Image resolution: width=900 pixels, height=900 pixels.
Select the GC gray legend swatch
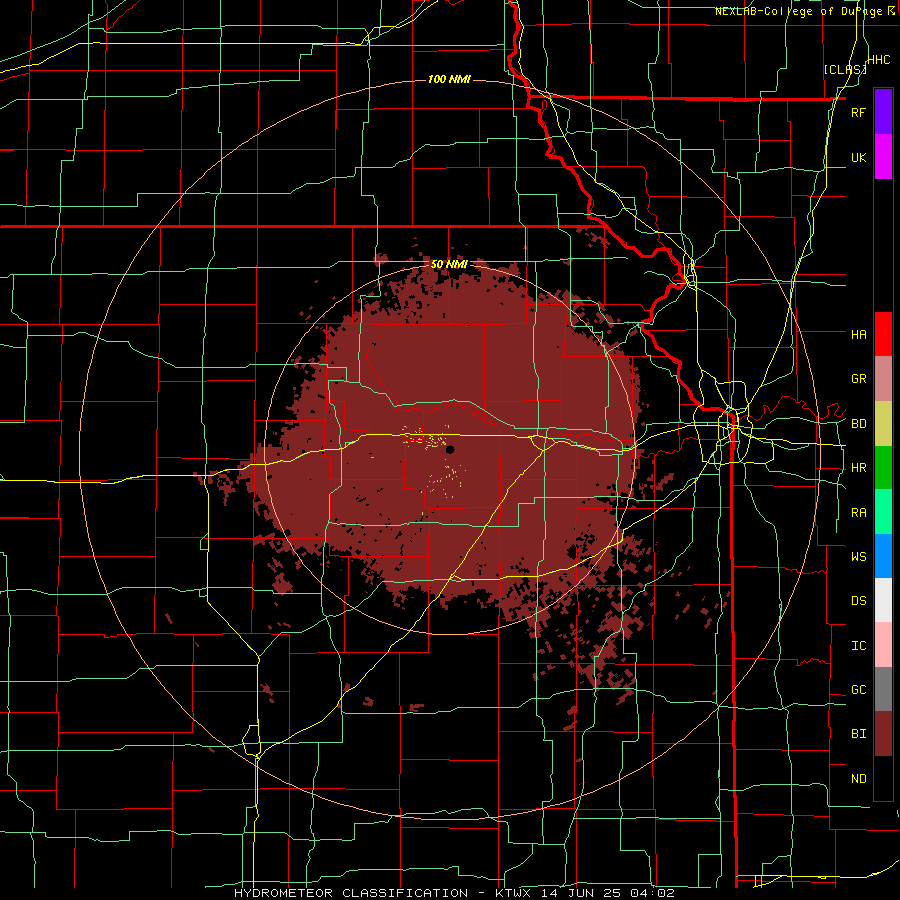point(883,689)
